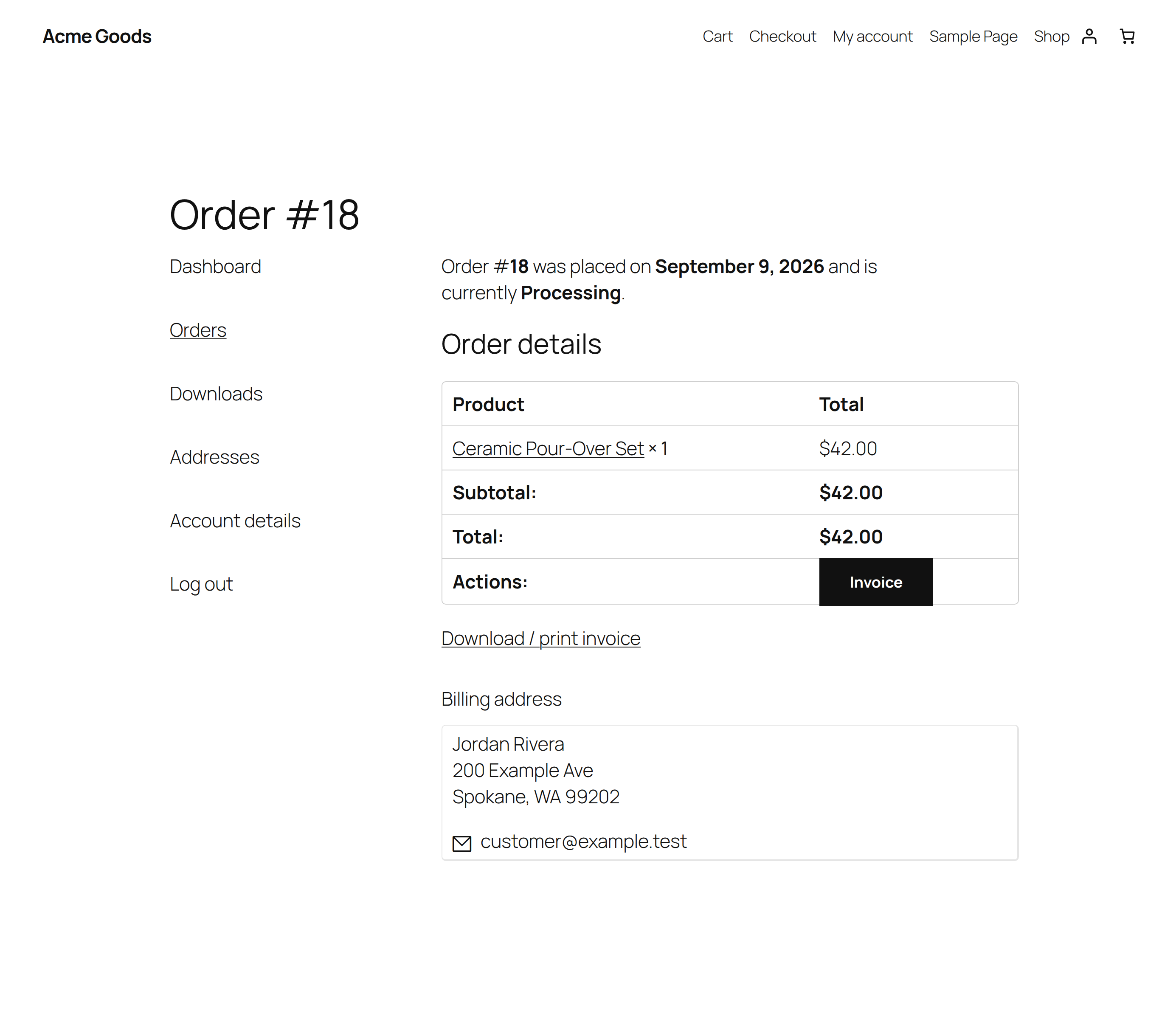
Task: Open Sample Page in the top navigation
Action: (973, 37)
